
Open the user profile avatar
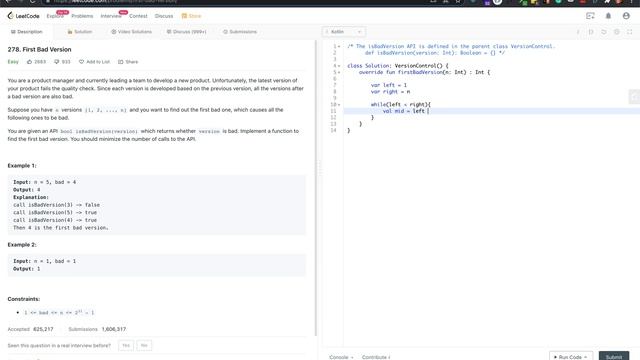click(x=626, y=16)
